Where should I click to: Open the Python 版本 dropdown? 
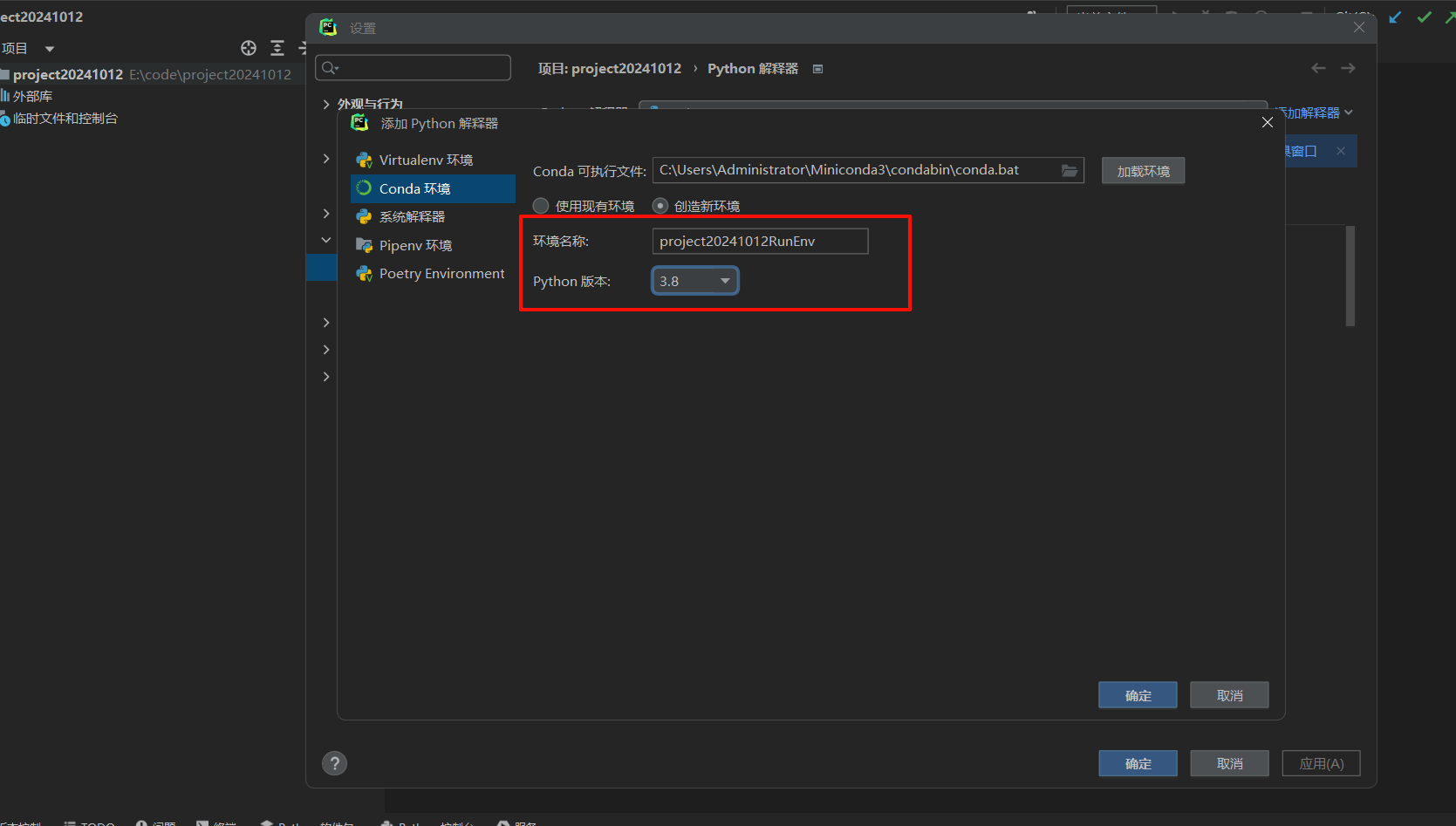pyautogui.click(x=695, y=281)
